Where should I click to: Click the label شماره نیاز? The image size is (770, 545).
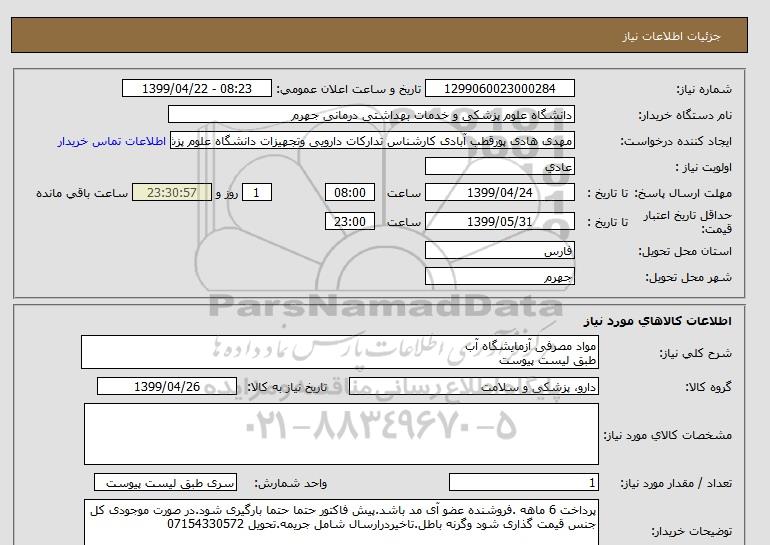(704, 89)
